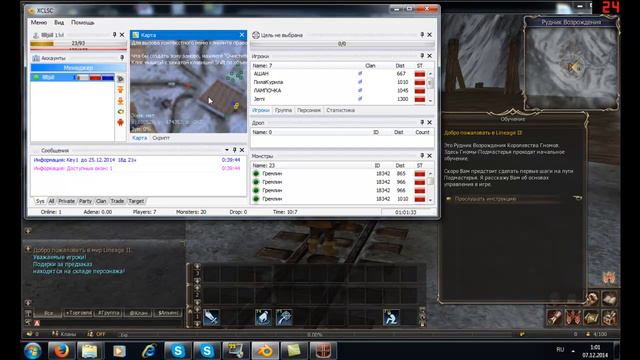Click the green circle icon of the Гремлин at distance 865
Screen dimensions: 640x360
256,173
